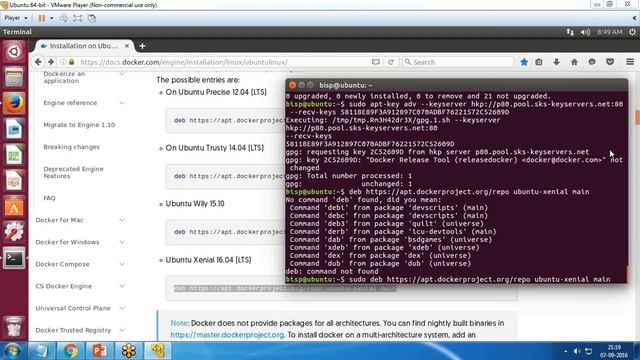Open FAQ sidebar link
Screen dimensions: 640x360
point(49,198)
